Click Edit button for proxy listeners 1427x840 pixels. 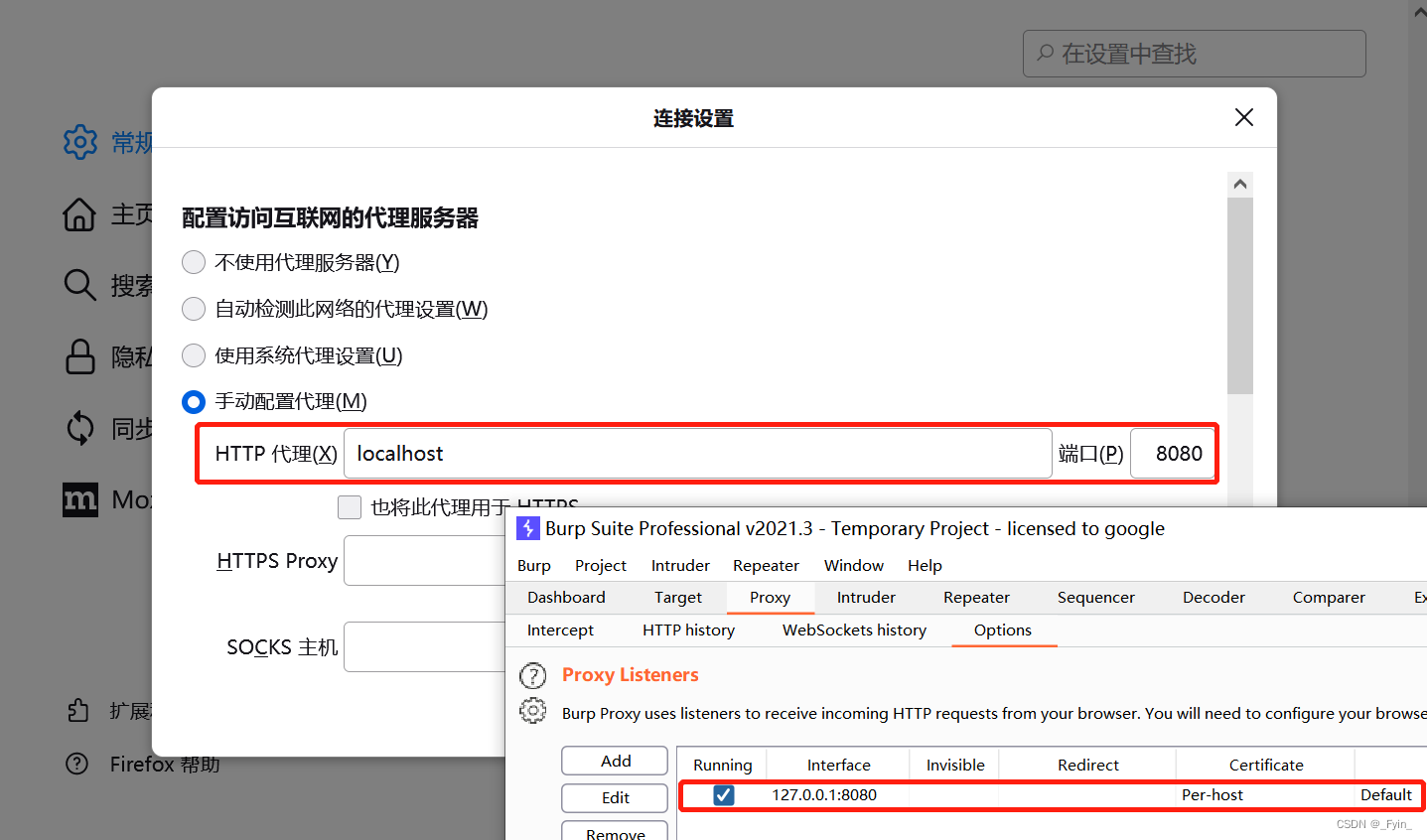(615, 797)
